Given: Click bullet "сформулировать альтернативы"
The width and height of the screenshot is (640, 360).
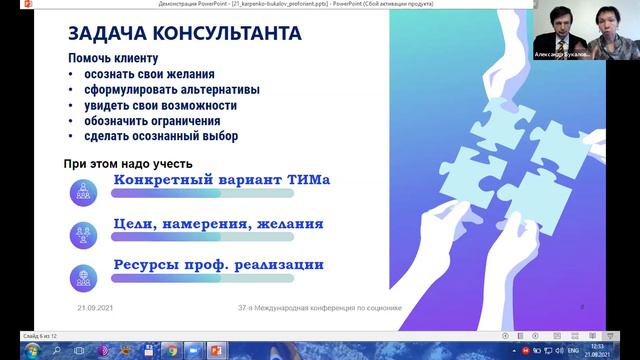Looking at the screenshot, I should click(x=172, y=89).
